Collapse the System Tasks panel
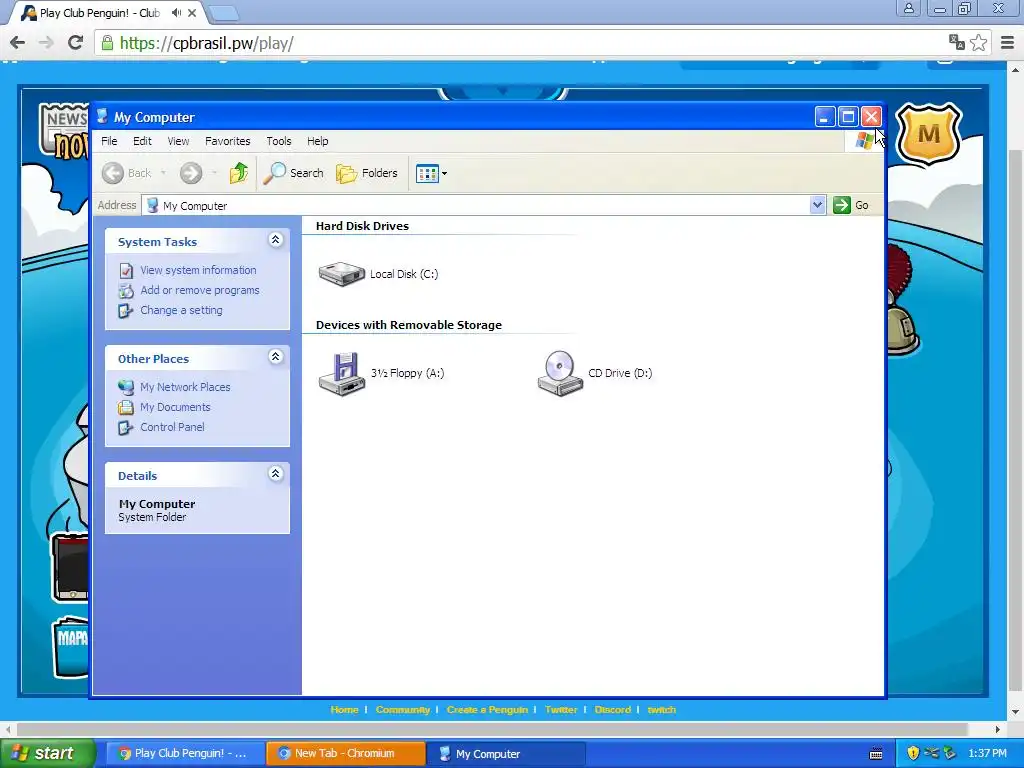 (x=276, y=240)
